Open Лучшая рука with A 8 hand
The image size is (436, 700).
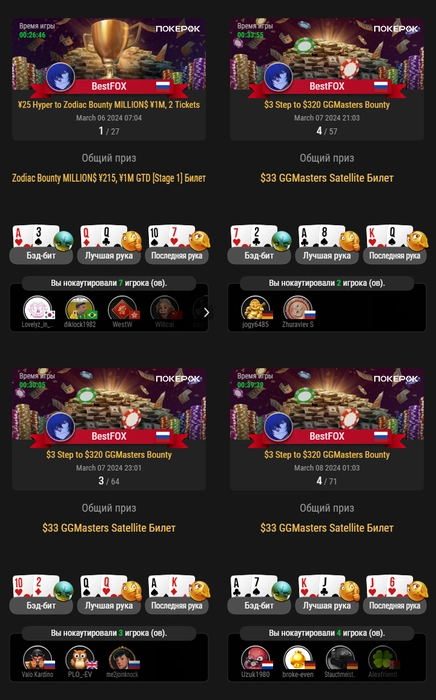[x=327, y=244]
